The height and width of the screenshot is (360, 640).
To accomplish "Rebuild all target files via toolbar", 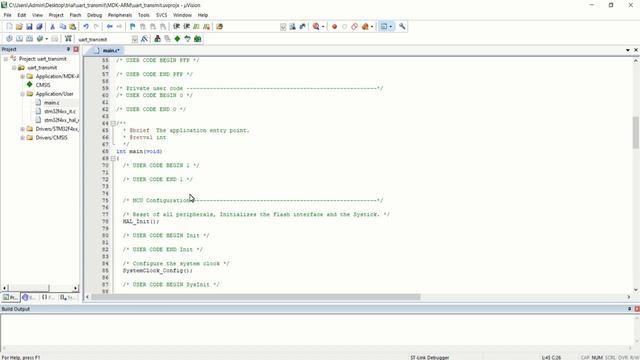I will tap(29, 39).
